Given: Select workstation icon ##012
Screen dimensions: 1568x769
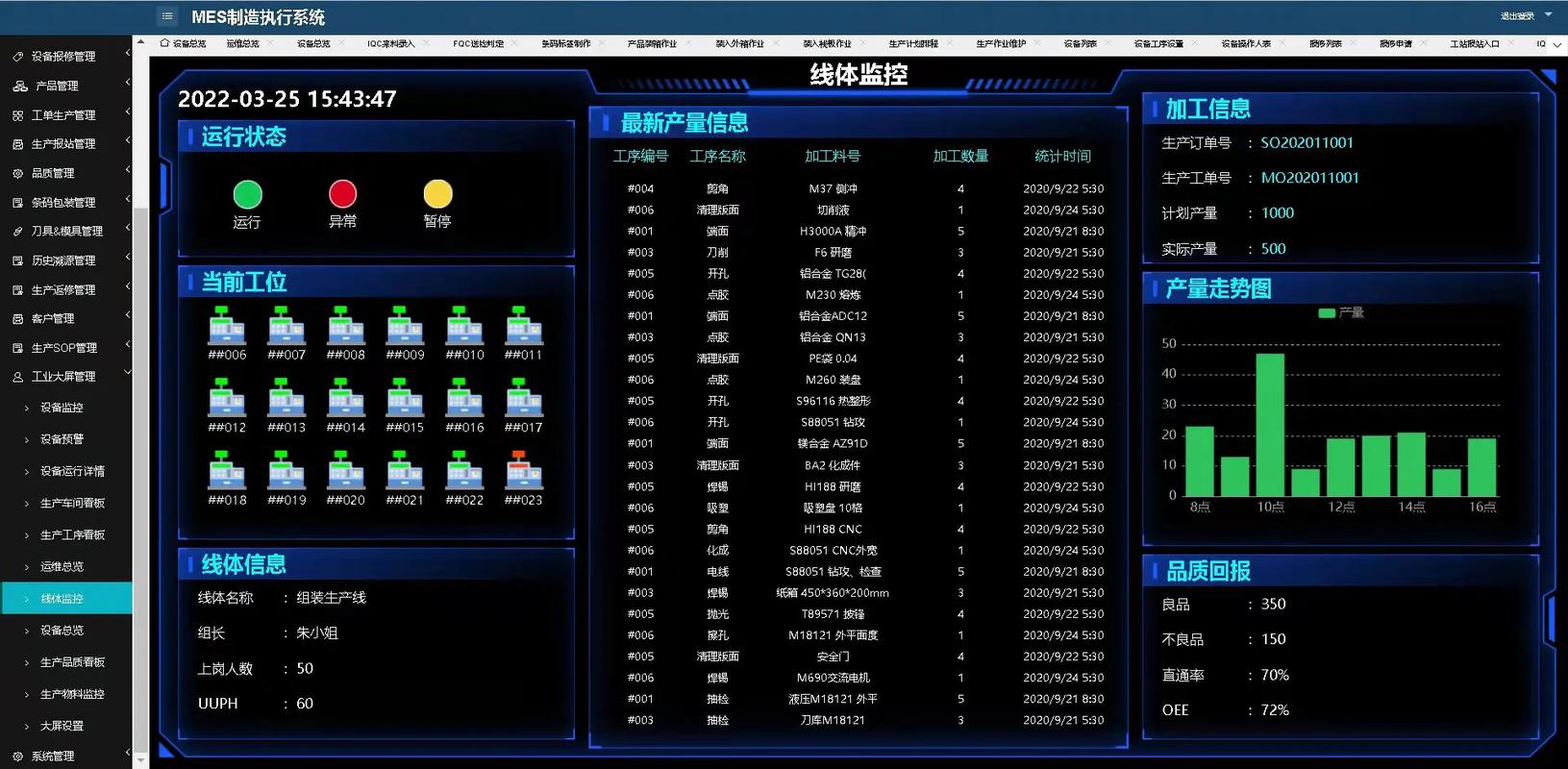Looking at the screenshot, I should pos(228,398).
